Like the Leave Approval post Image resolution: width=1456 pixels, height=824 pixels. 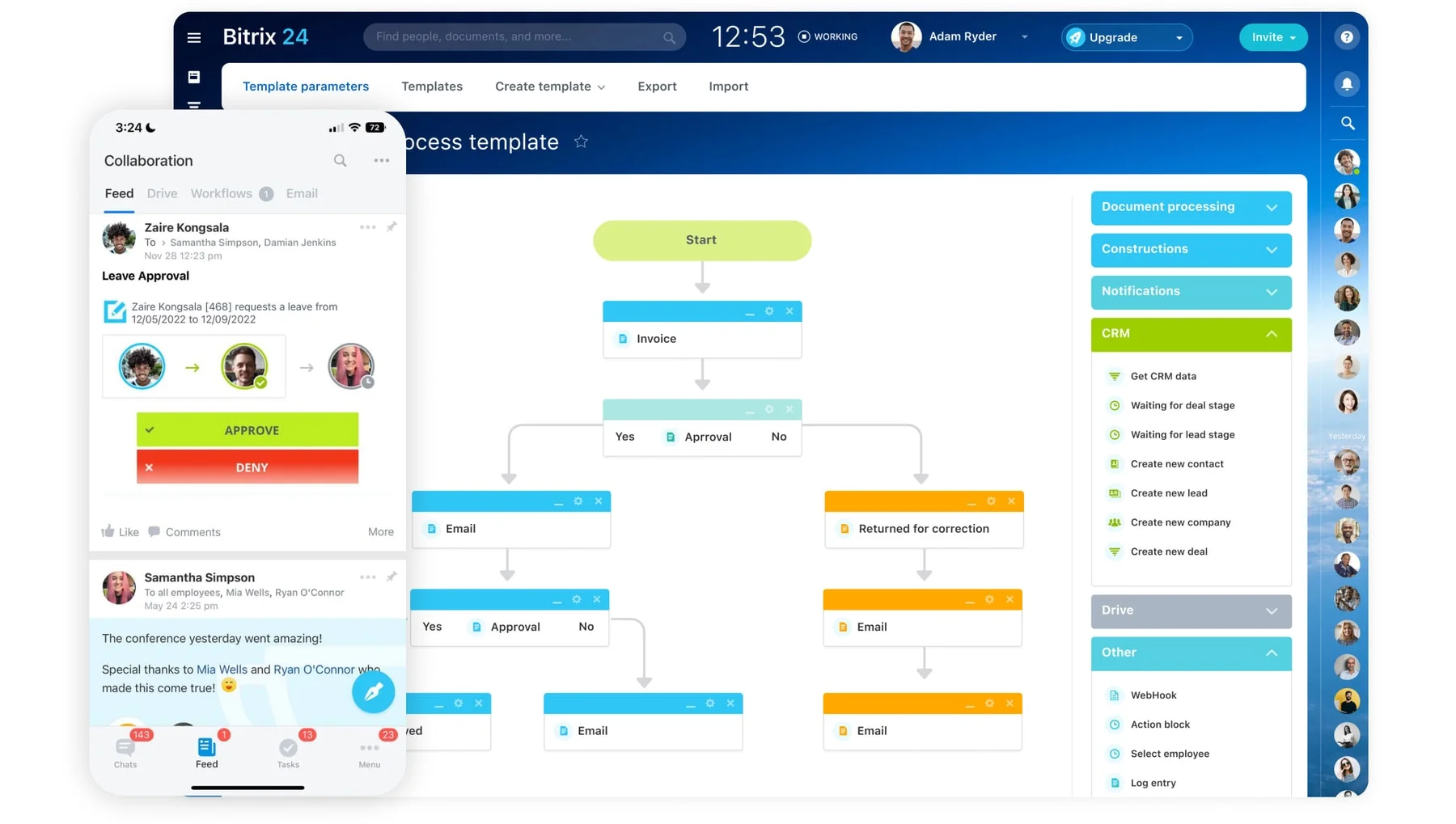(120, 532)
